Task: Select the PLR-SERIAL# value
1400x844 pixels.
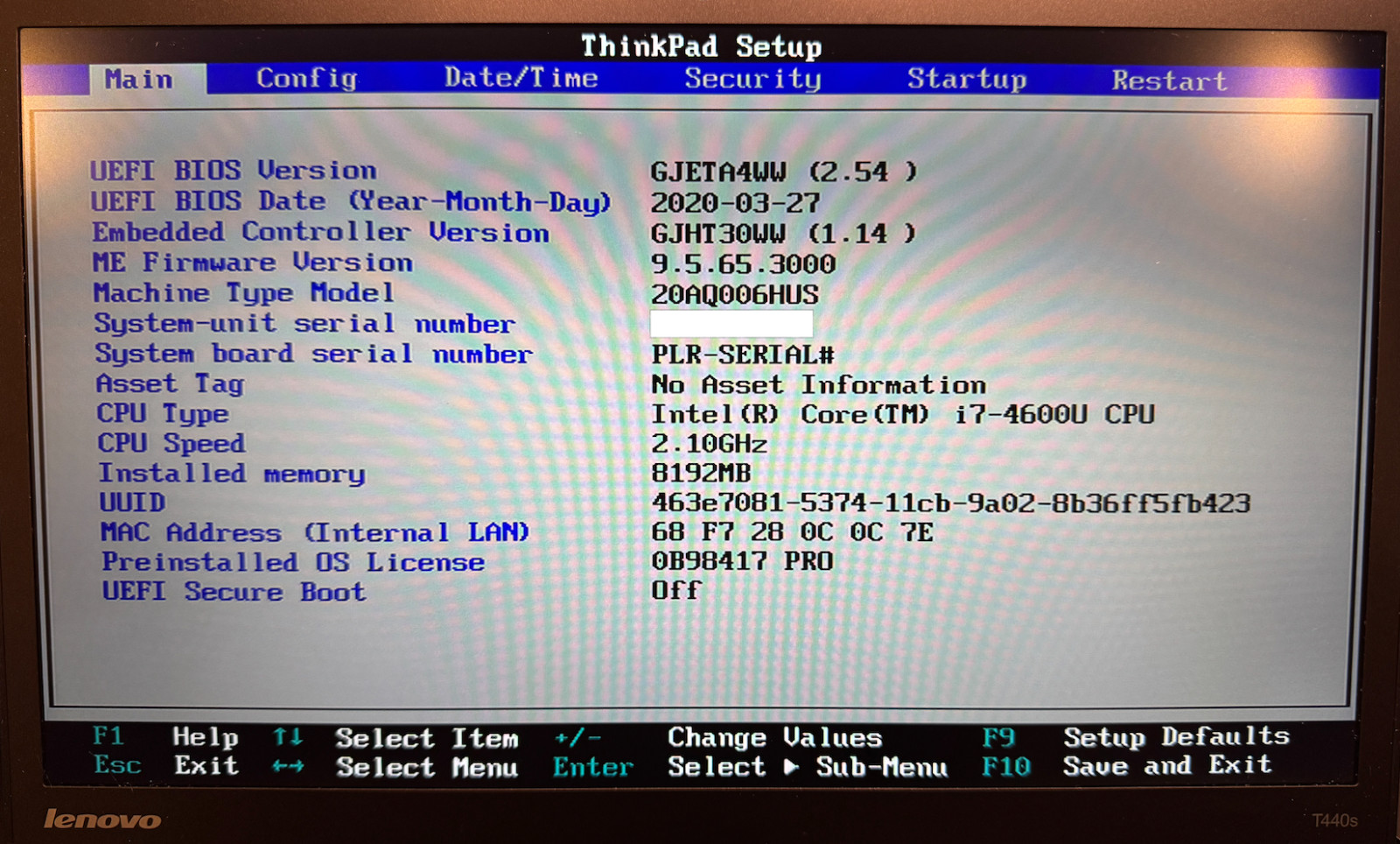Action: pyautogui.click(x=743, y=355)
